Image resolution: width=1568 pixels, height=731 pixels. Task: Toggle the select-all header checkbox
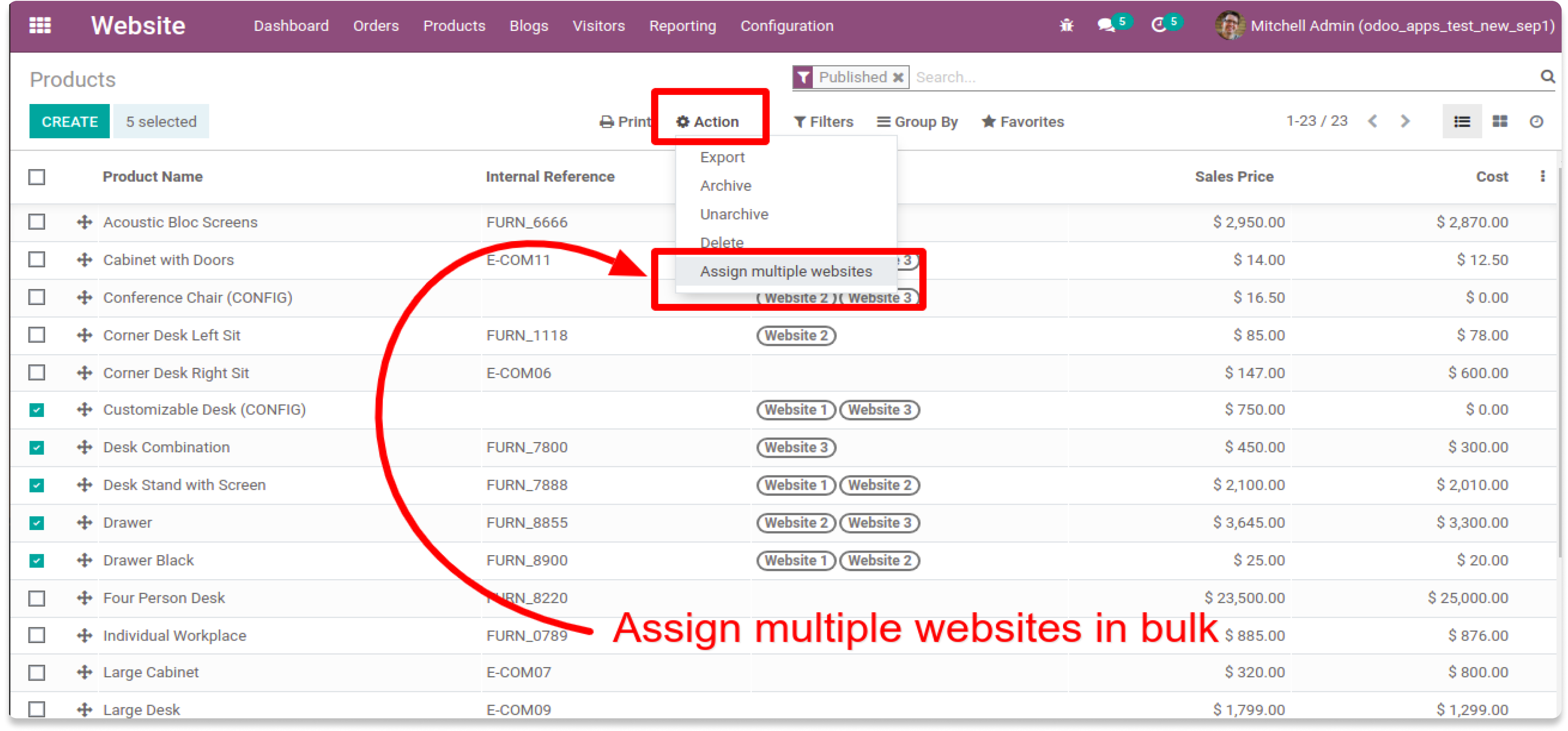pos(37,177)
